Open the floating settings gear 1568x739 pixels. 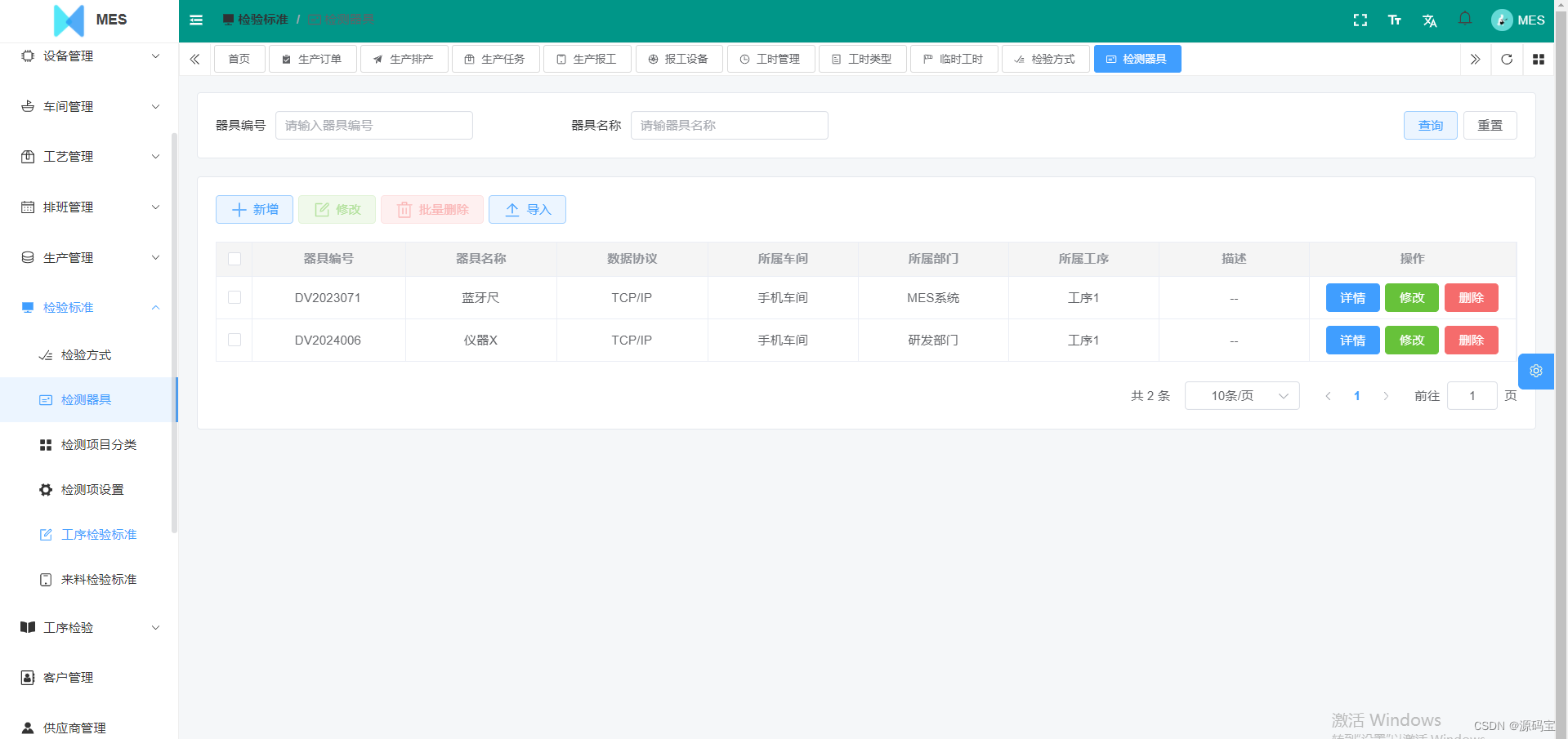[x=1535, y=371]
